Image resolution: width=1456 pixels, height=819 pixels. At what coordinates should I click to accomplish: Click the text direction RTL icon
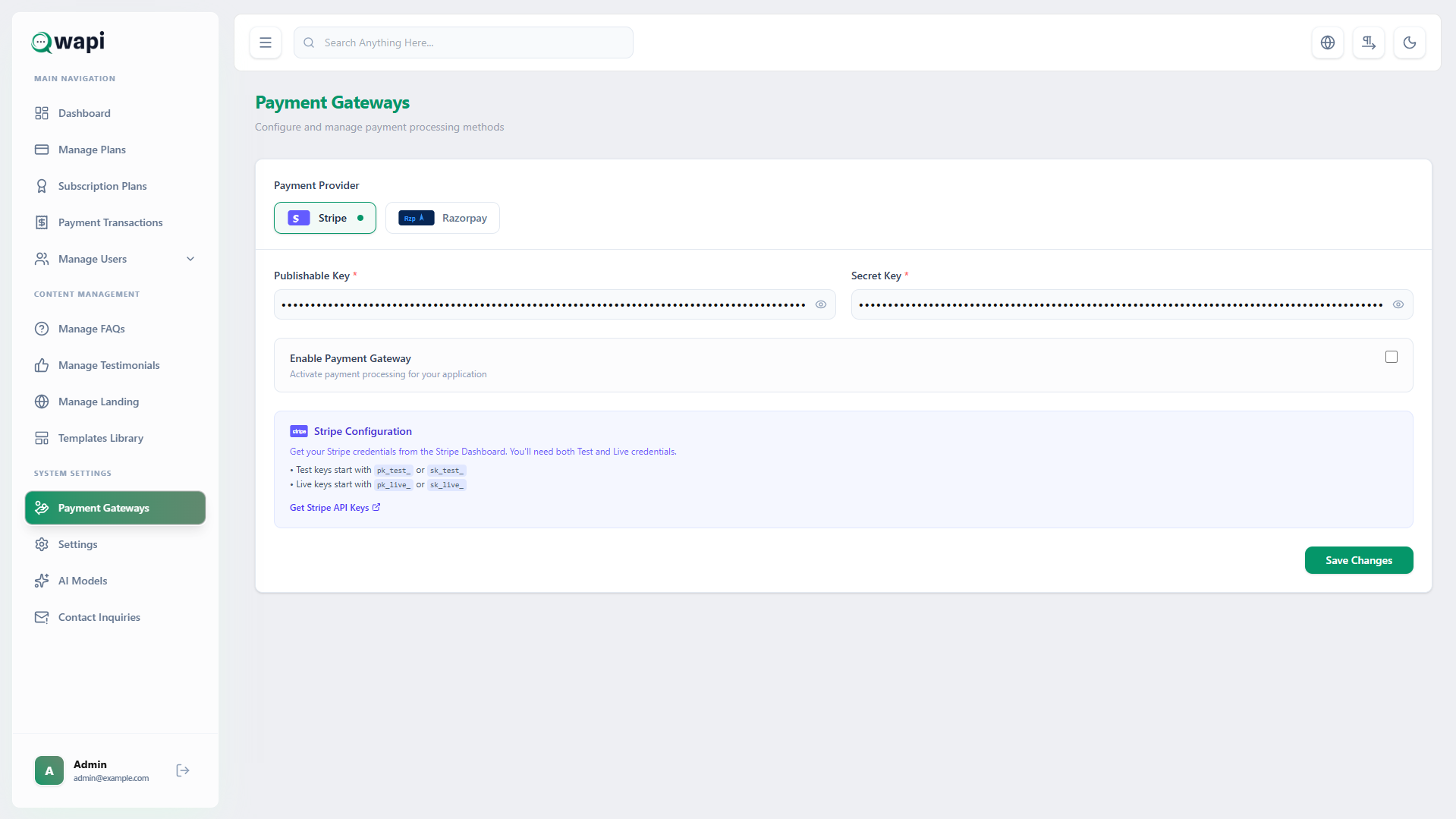(1368, 43)
